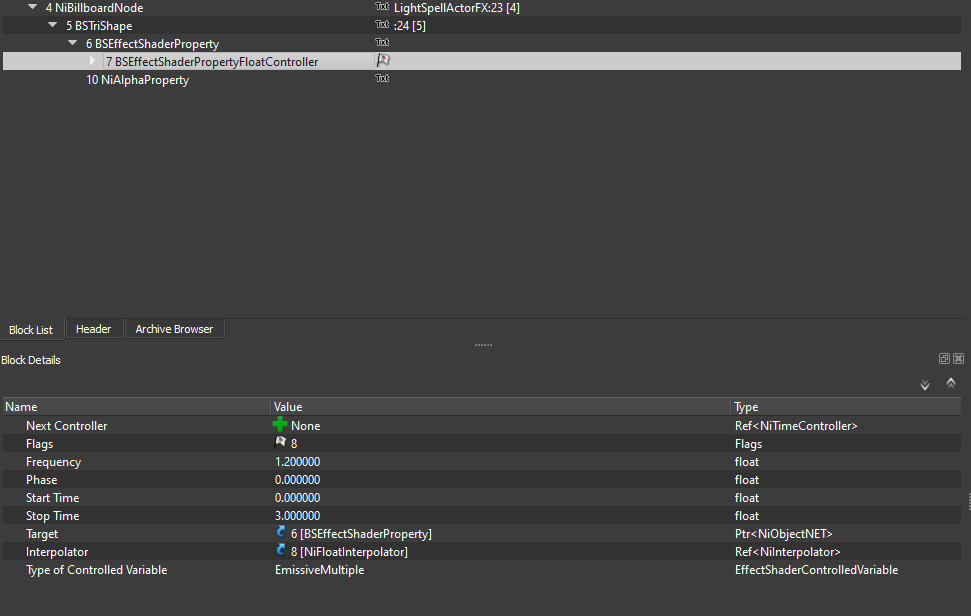This screenshot has height=616, width=971.
Task: Click the Ref<NiTimeController> type cell
Action: click(x=796, y=426)
